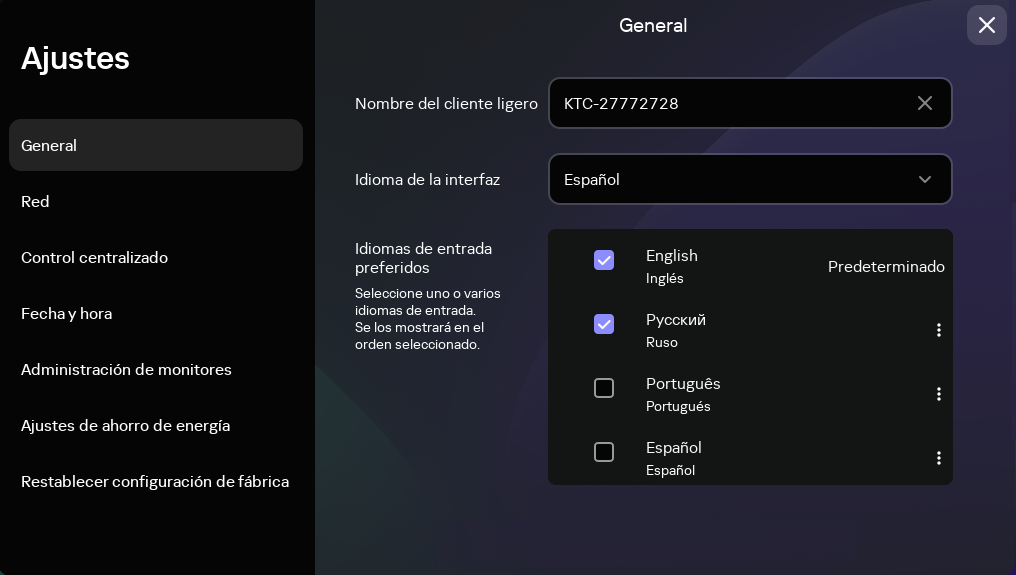Image resolution: width=1016 pixels, height=575 pixels.
Task: Clear the thin client name field
Action: pyautogui.click(x=925, y=103)
